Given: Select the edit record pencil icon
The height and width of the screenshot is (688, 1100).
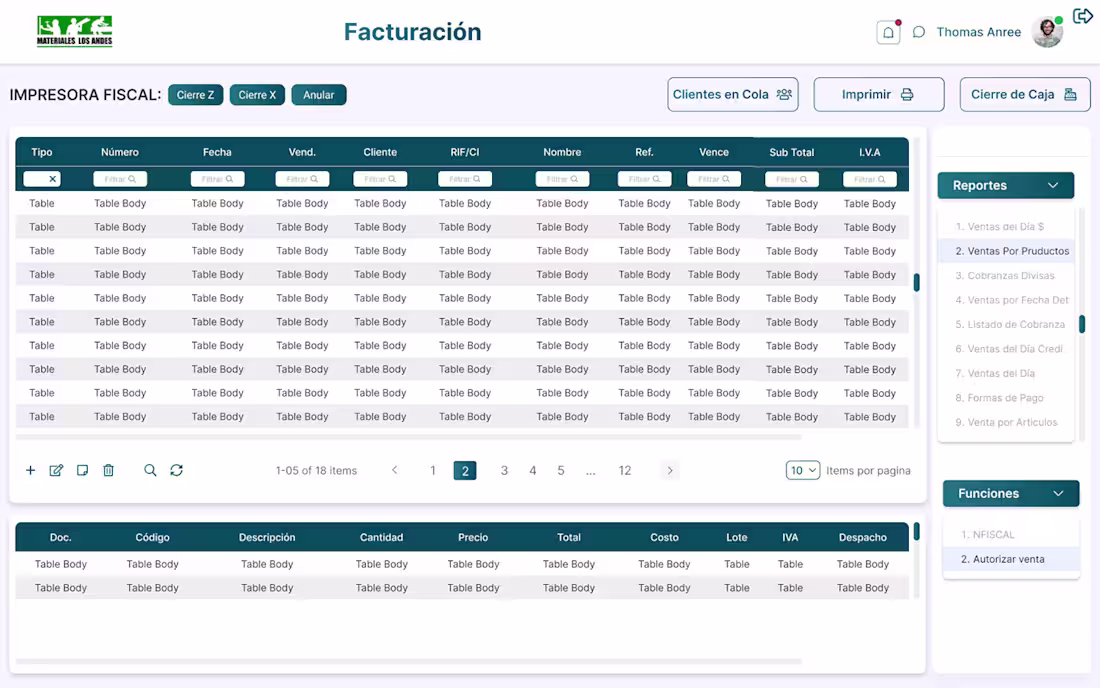Looking at the screenshot, I should click(x=56, y=470).
